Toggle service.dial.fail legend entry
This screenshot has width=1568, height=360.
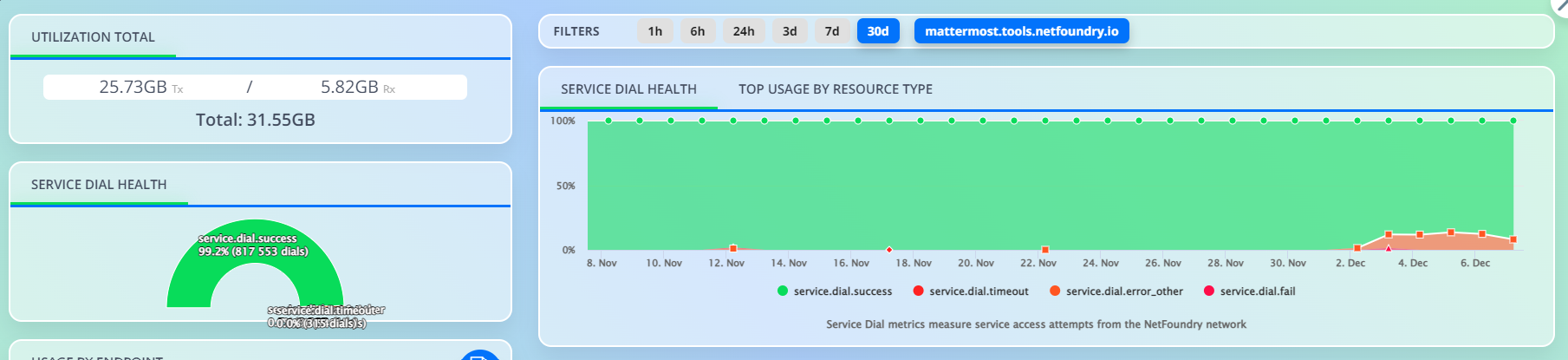[1250, 291]
